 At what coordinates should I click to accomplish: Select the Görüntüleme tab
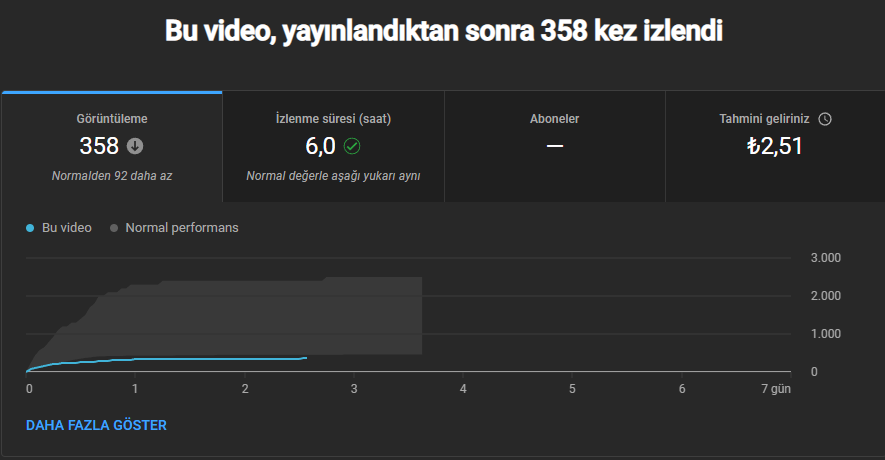[x=112, y=147]
